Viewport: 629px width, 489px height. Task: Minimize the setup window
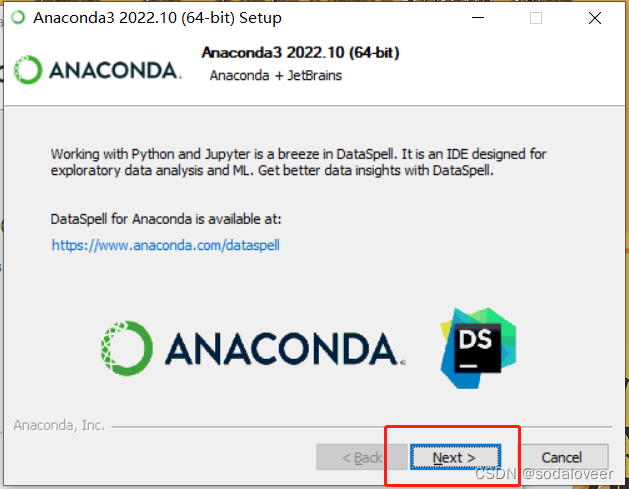[478, 18]
